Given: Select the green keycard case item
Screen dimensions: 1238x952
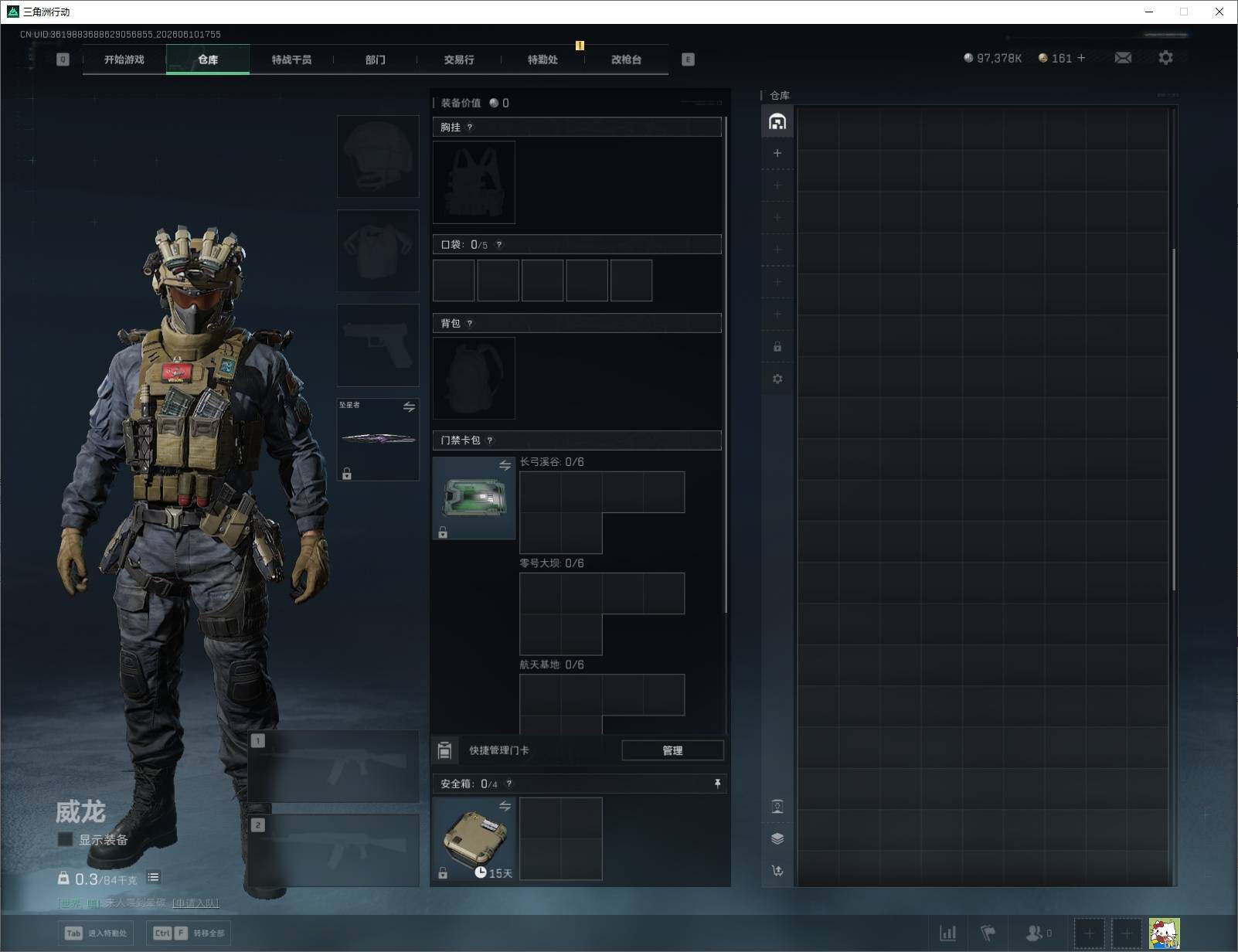Looking at the screenshot, I should click(474, 498).
